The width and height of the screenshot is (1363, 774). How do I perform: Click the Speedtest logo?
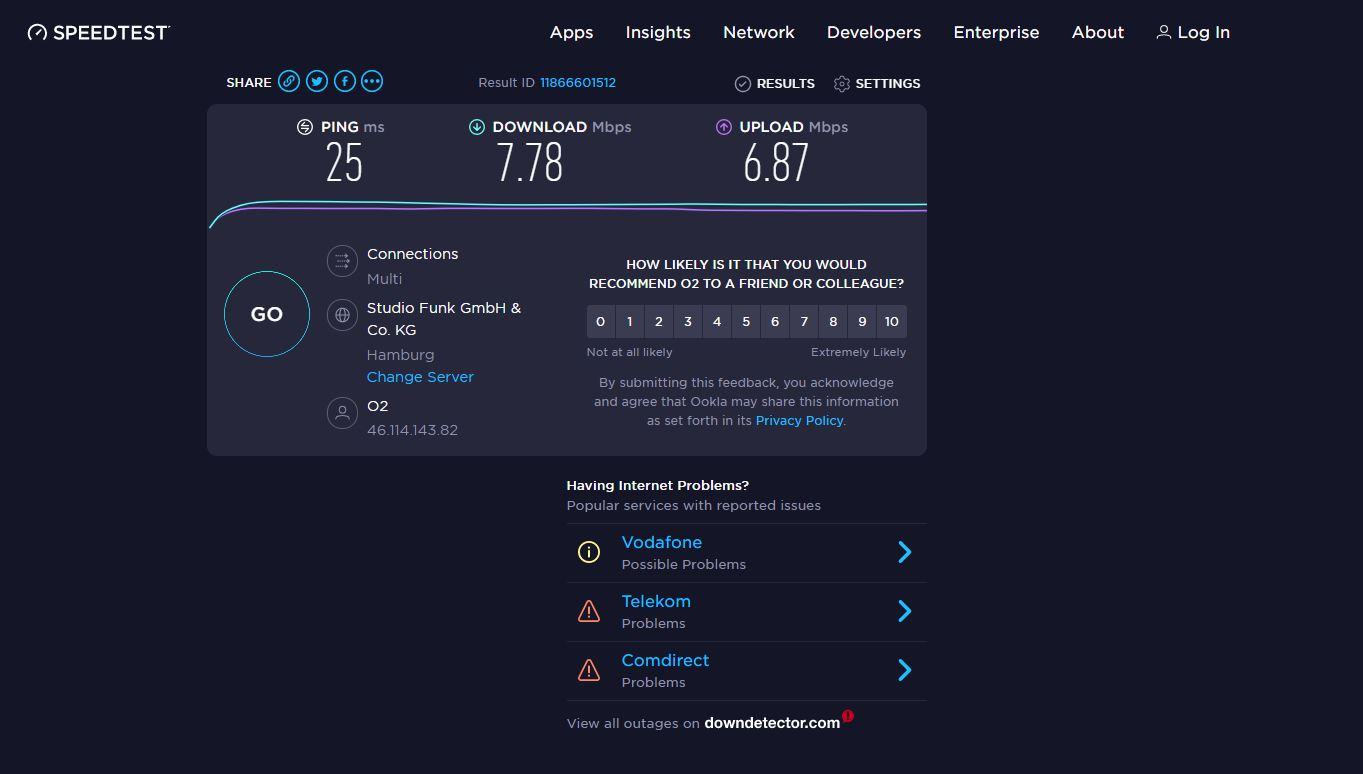click(x=98, y=32)
